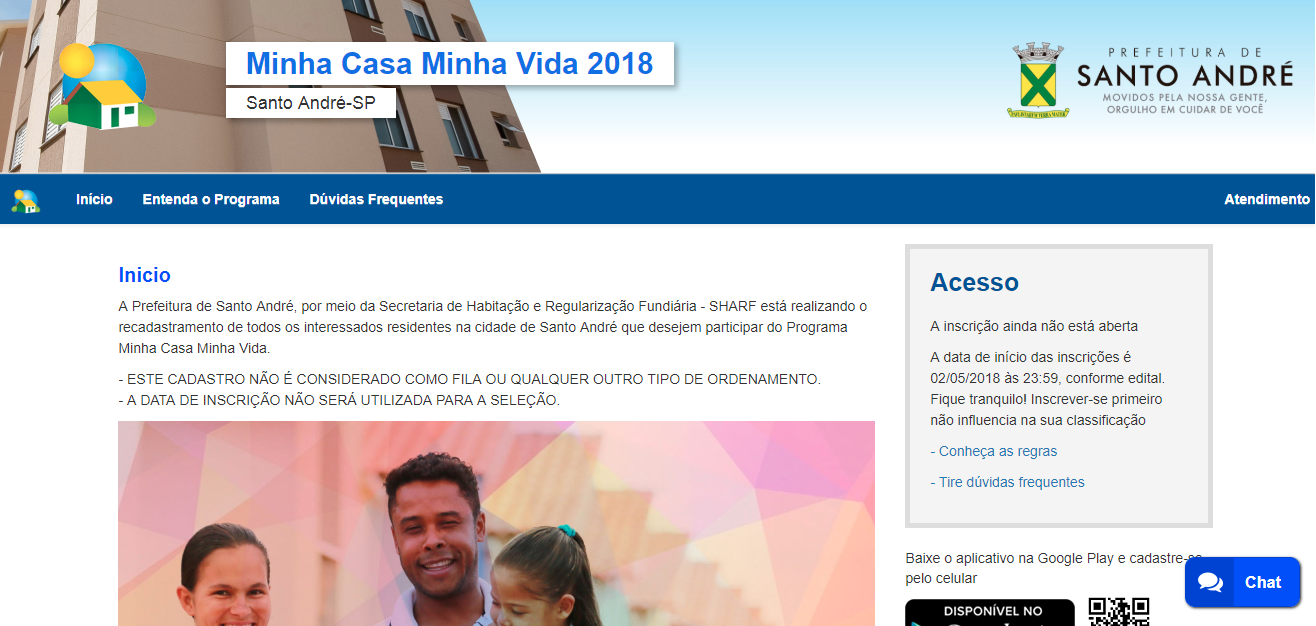Open the Atendimento menu item
Image resolution: width=1316 pixels, height=626 pixels.
tap(1266, 199)
